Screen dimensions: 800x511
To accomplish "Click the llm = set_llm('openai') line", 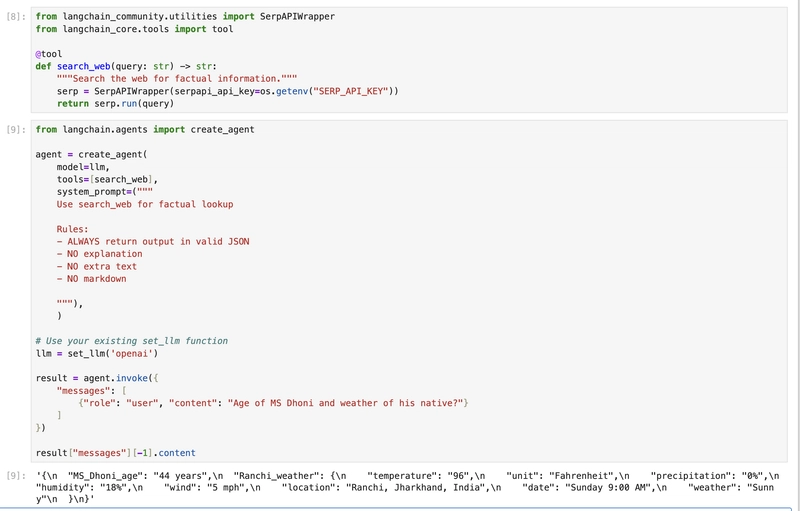I will (x=97, y=353).
